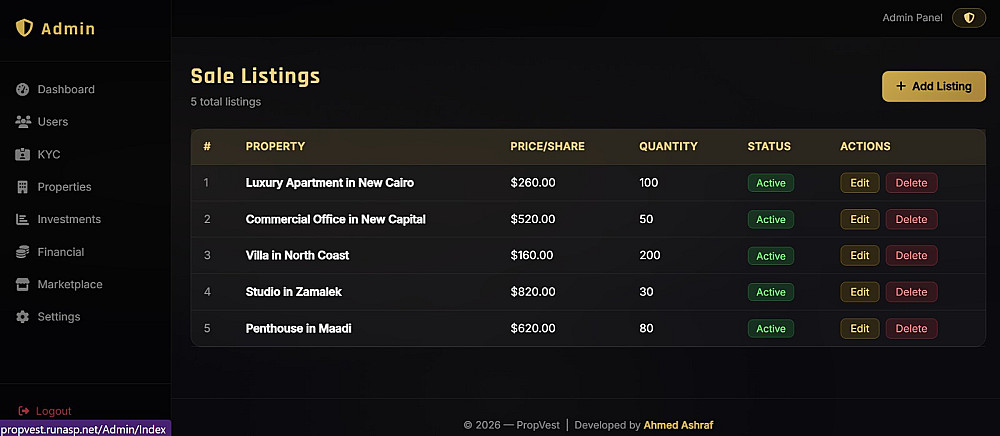Click the Settings gear icon
The image size is (1000, 436).
[23, 317]
